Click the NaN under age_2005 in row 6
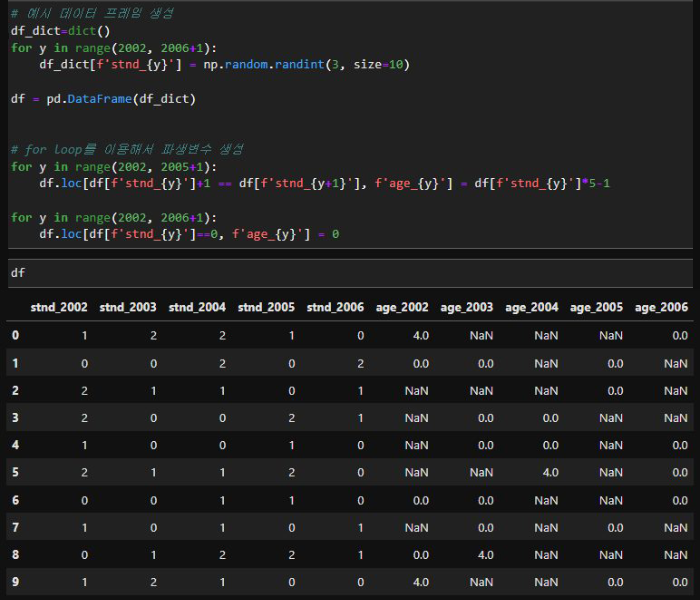The height and width of the screenshot is (600, 700). click(x=611, y=500)
